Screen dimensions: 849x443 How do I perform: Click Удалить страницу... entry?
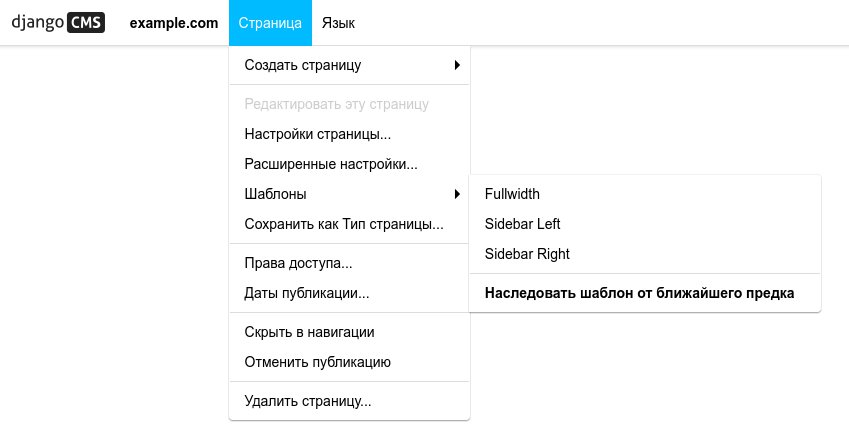click(349, 401)
